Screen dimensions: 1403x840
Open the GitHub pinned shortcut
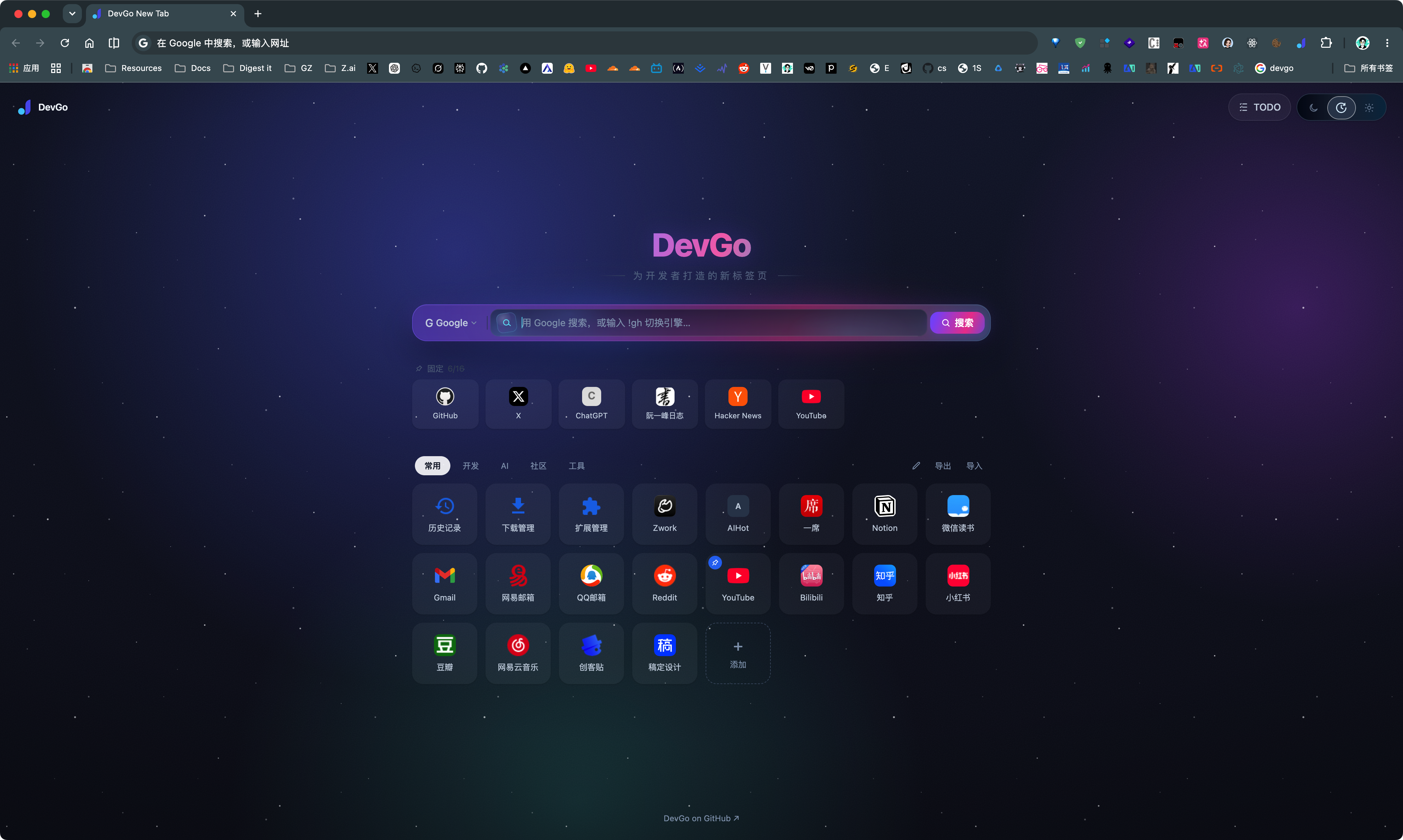445,404
